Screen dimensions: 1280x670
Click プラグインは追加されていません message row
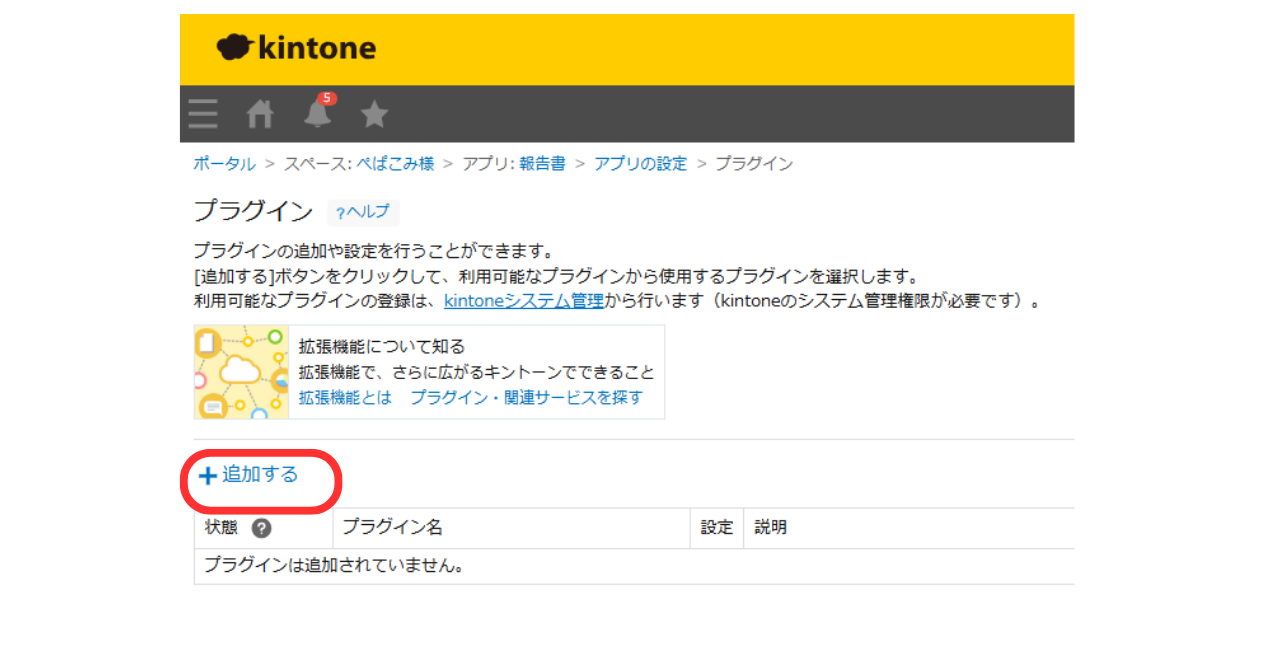[x=634, y=566]
